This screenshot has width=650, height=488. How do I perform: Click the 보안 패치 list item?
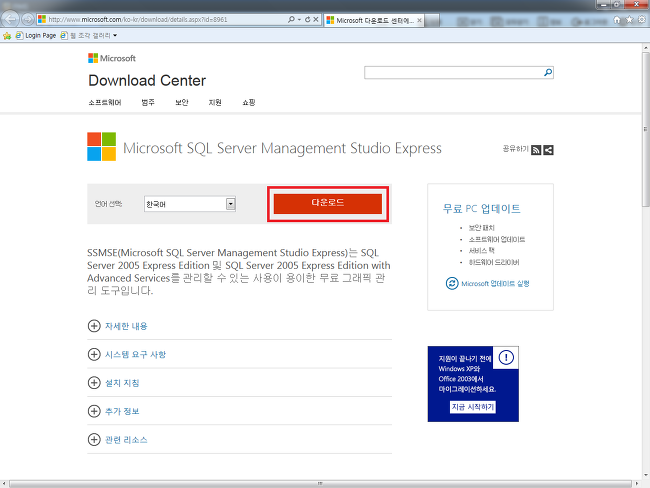(x=481, y=228)
